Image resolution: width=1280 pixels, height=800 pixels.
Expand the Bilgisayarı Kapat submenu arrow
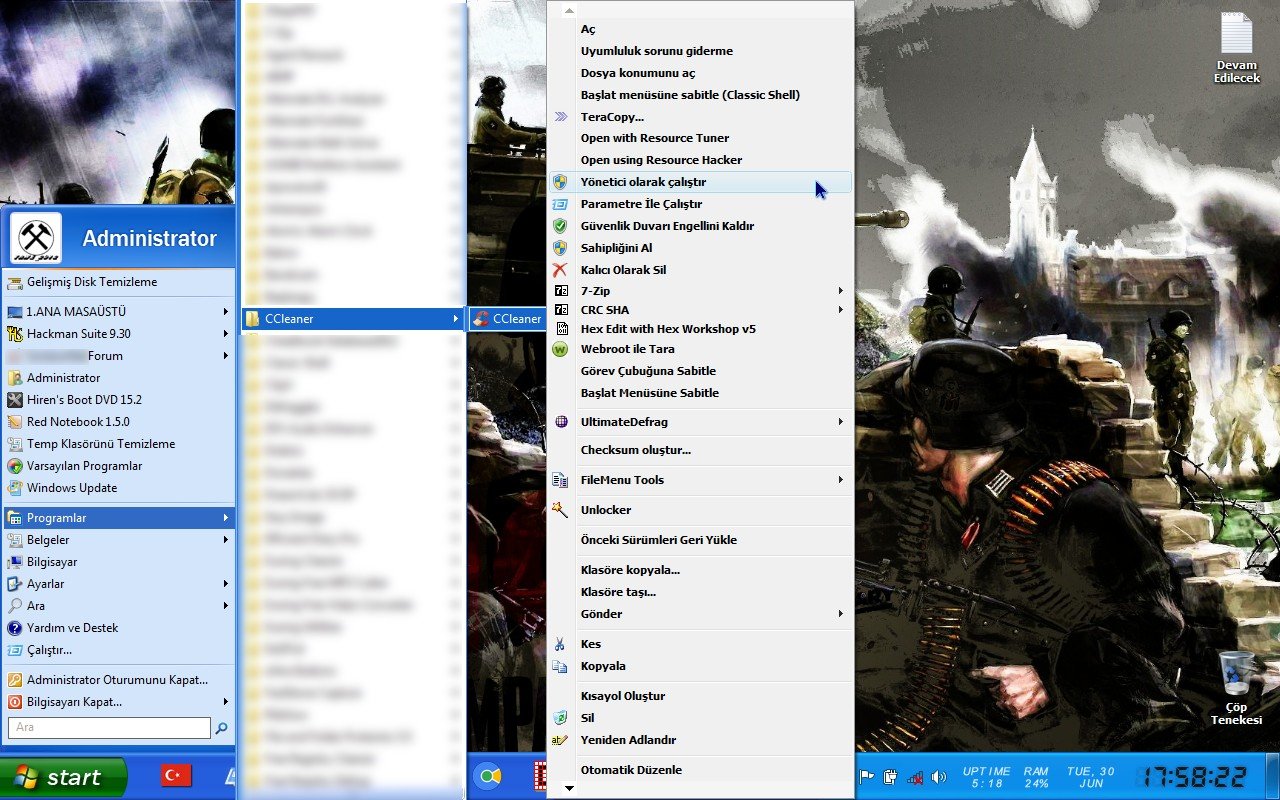[x=226, y=702]
